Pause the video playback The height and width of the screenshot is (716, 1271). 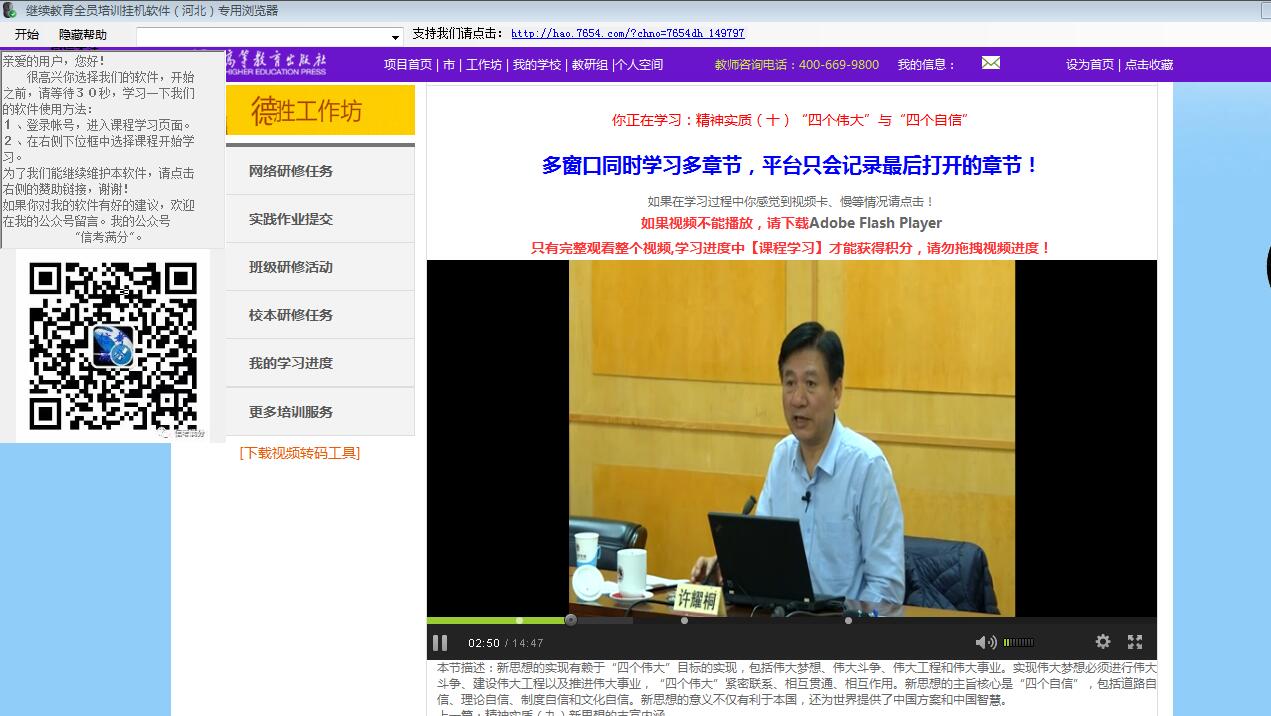440,642
